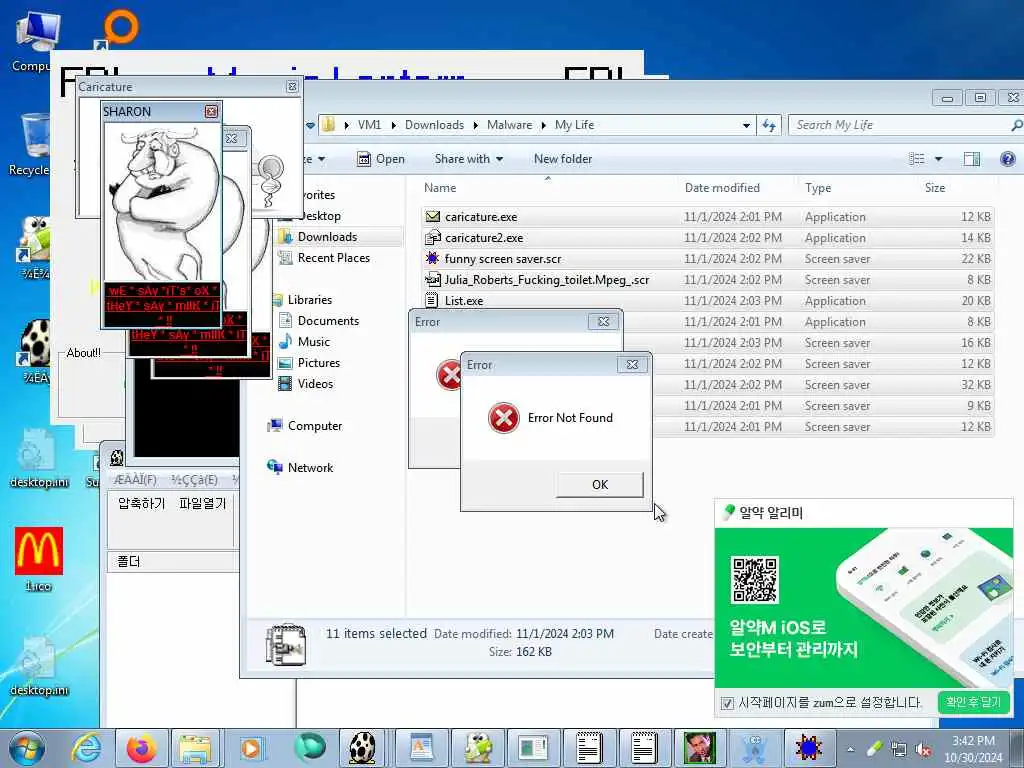Open the caricature.exe file icon
The width and height of the screenshot is (1024, 768).
point(432,217)
